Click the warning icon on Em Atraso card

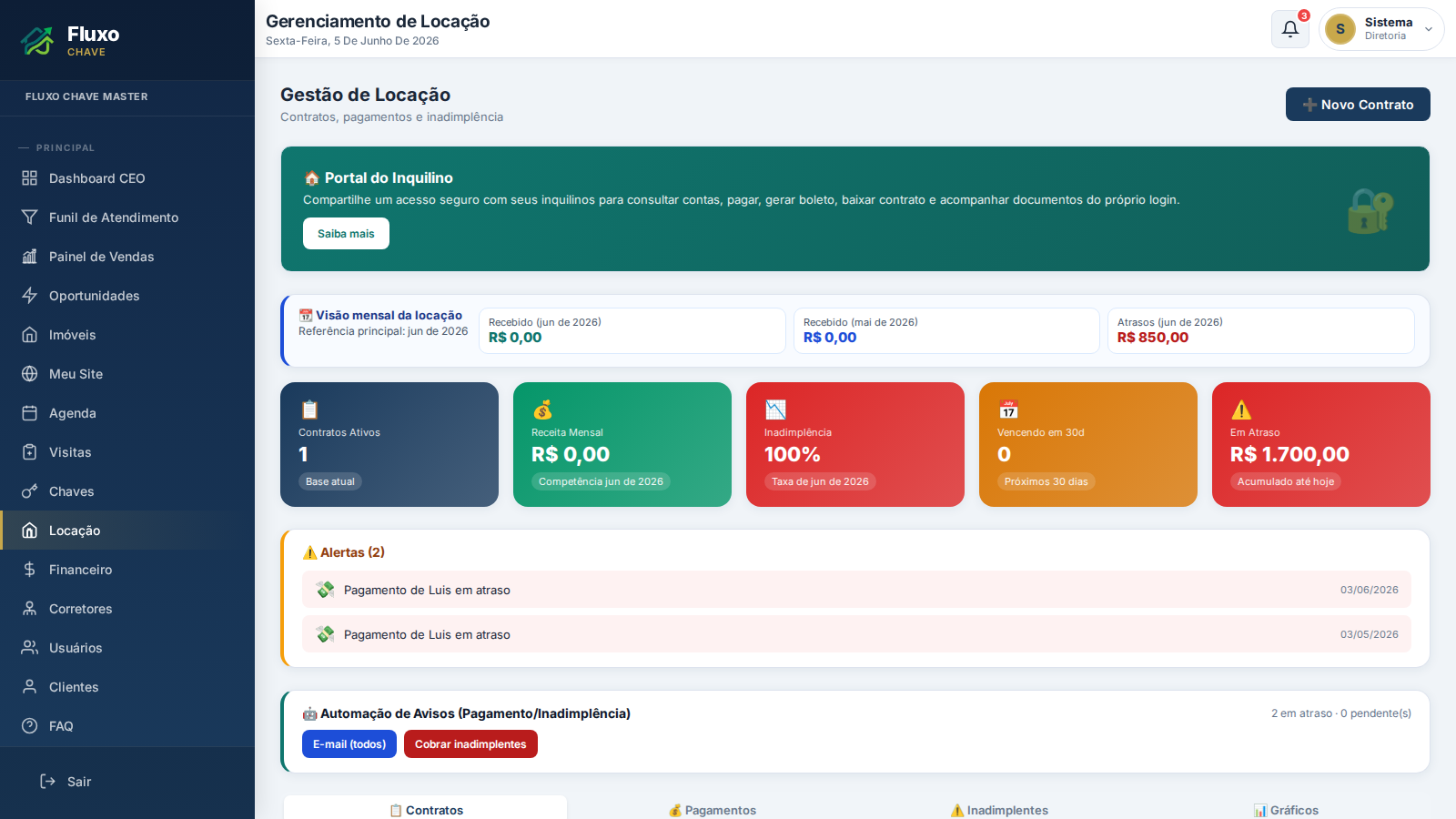pyautogui.click(x=1241, y=409)
